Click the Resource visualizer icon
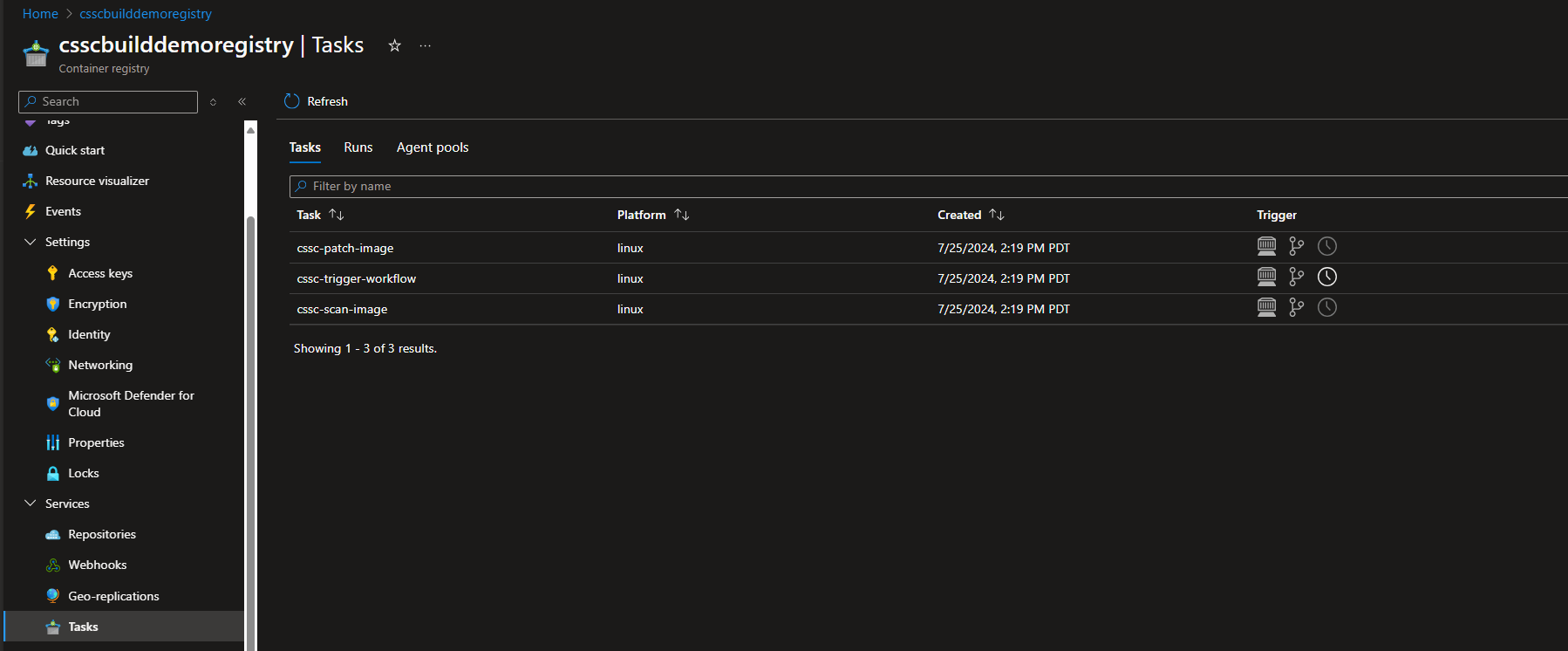This screenshot has height=651, width=1568. pos(31,181)
